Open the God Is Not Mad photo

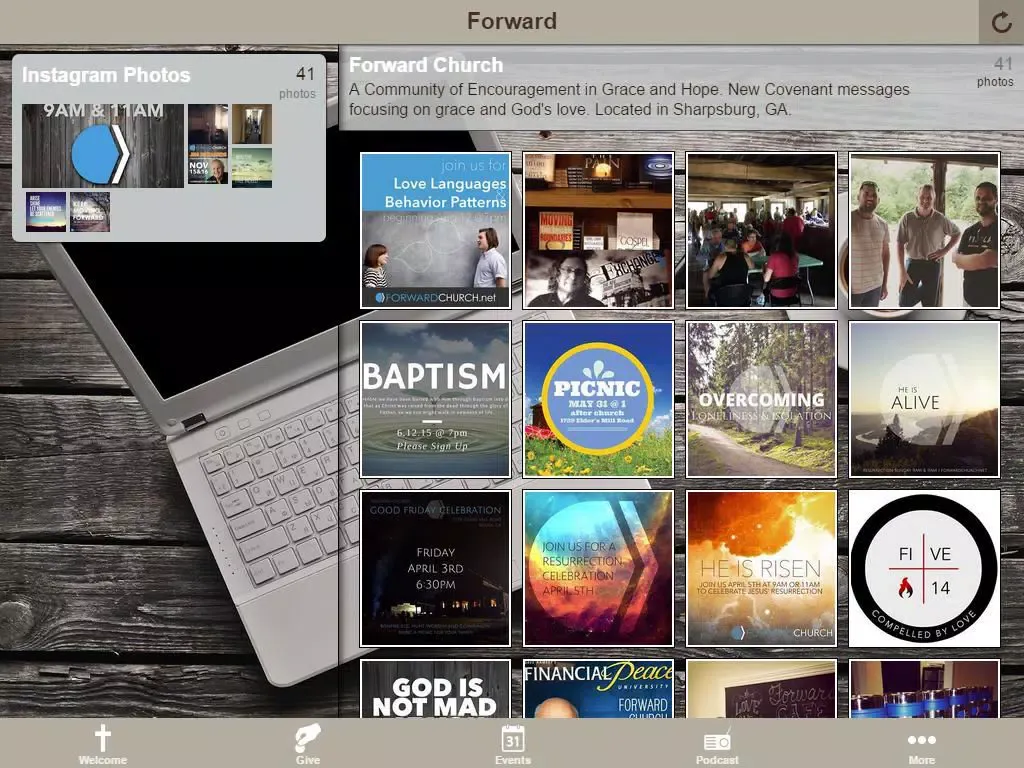(436, 688)
